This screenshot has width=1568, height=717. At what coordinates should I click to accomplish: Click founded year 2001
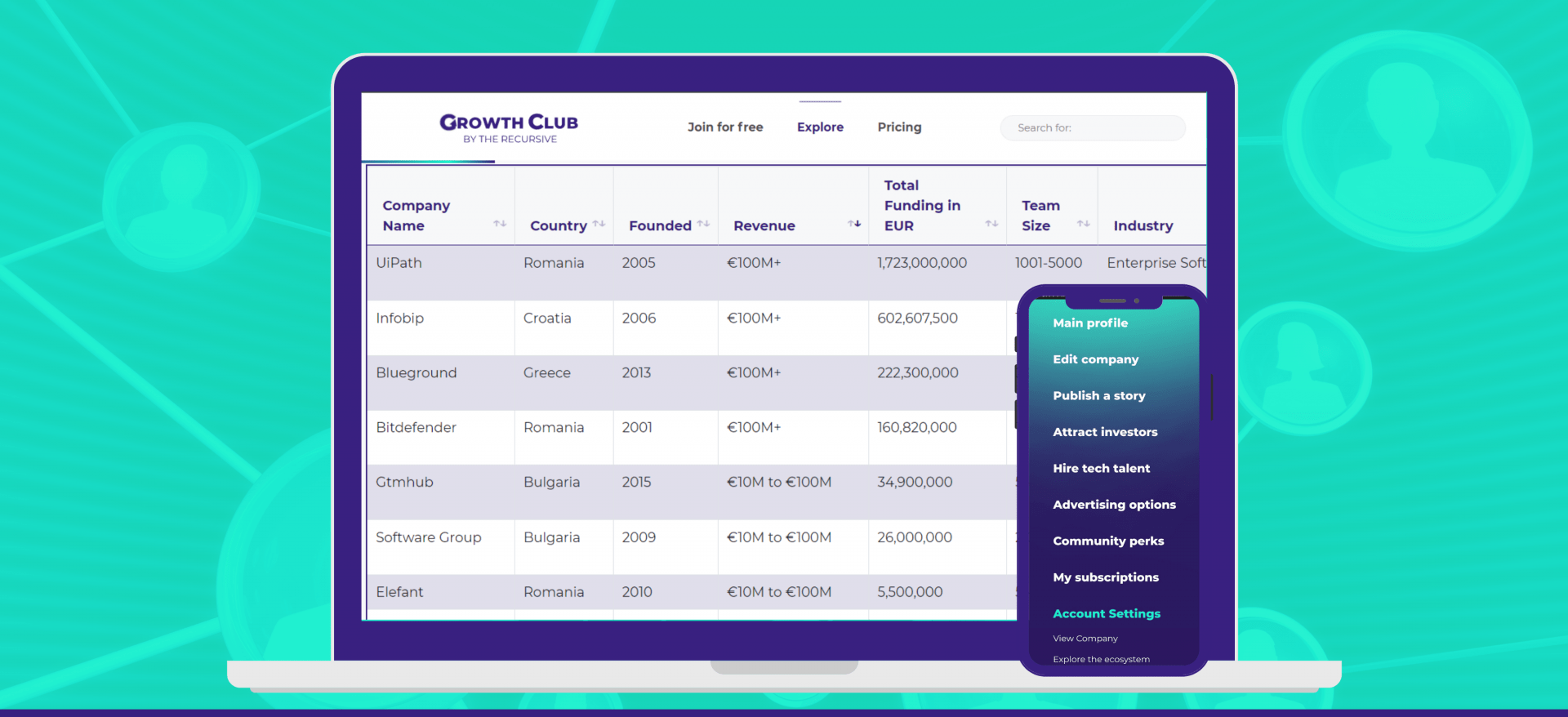tap(637, 428)
